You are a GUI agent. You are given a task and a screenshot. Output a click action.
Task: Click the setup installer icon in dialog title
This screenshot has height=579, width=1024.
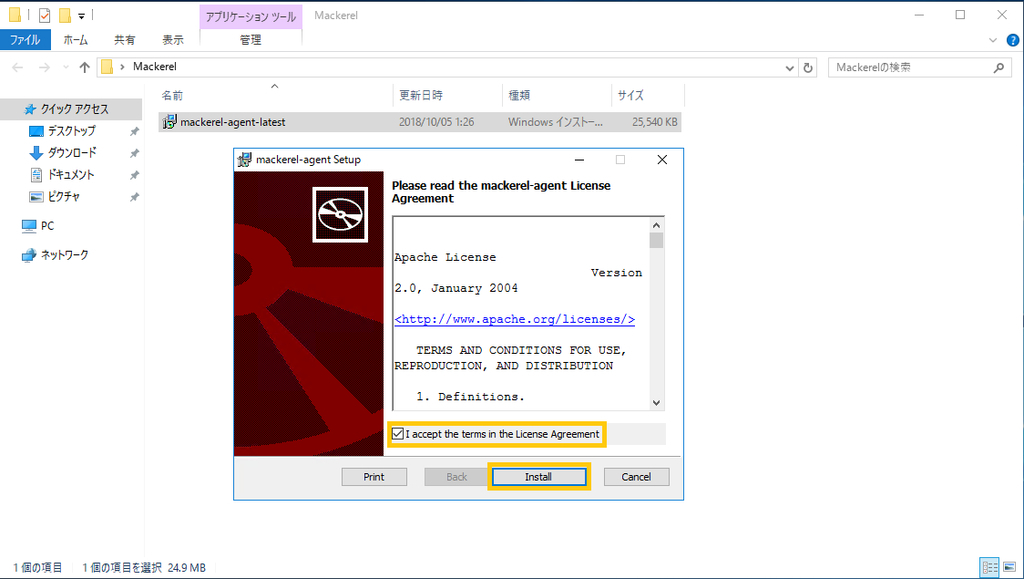coord(244,160)
